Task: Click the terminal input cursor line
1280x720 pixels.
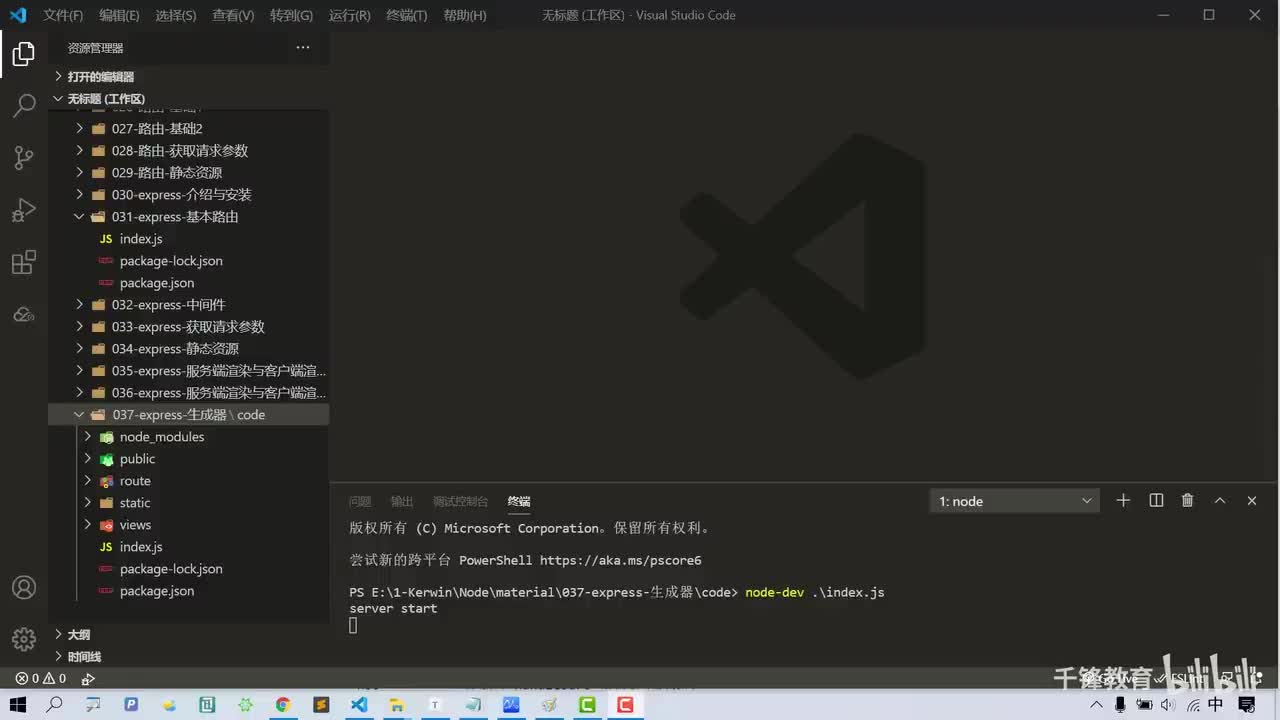Action: [353, 625]
